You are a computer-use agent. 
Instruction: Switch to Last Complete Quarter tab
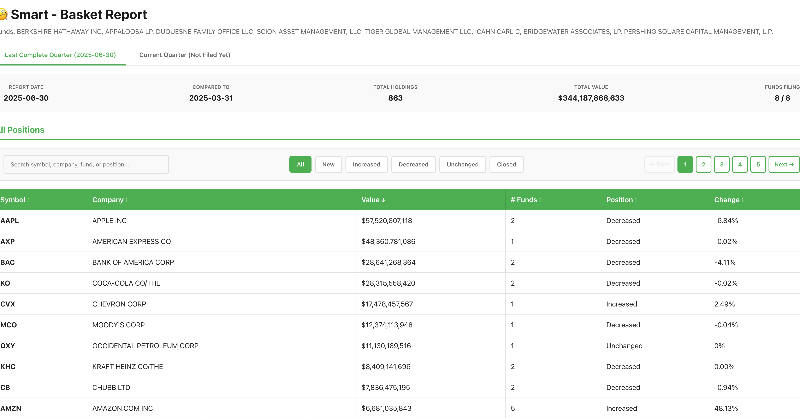coord(60,55)
